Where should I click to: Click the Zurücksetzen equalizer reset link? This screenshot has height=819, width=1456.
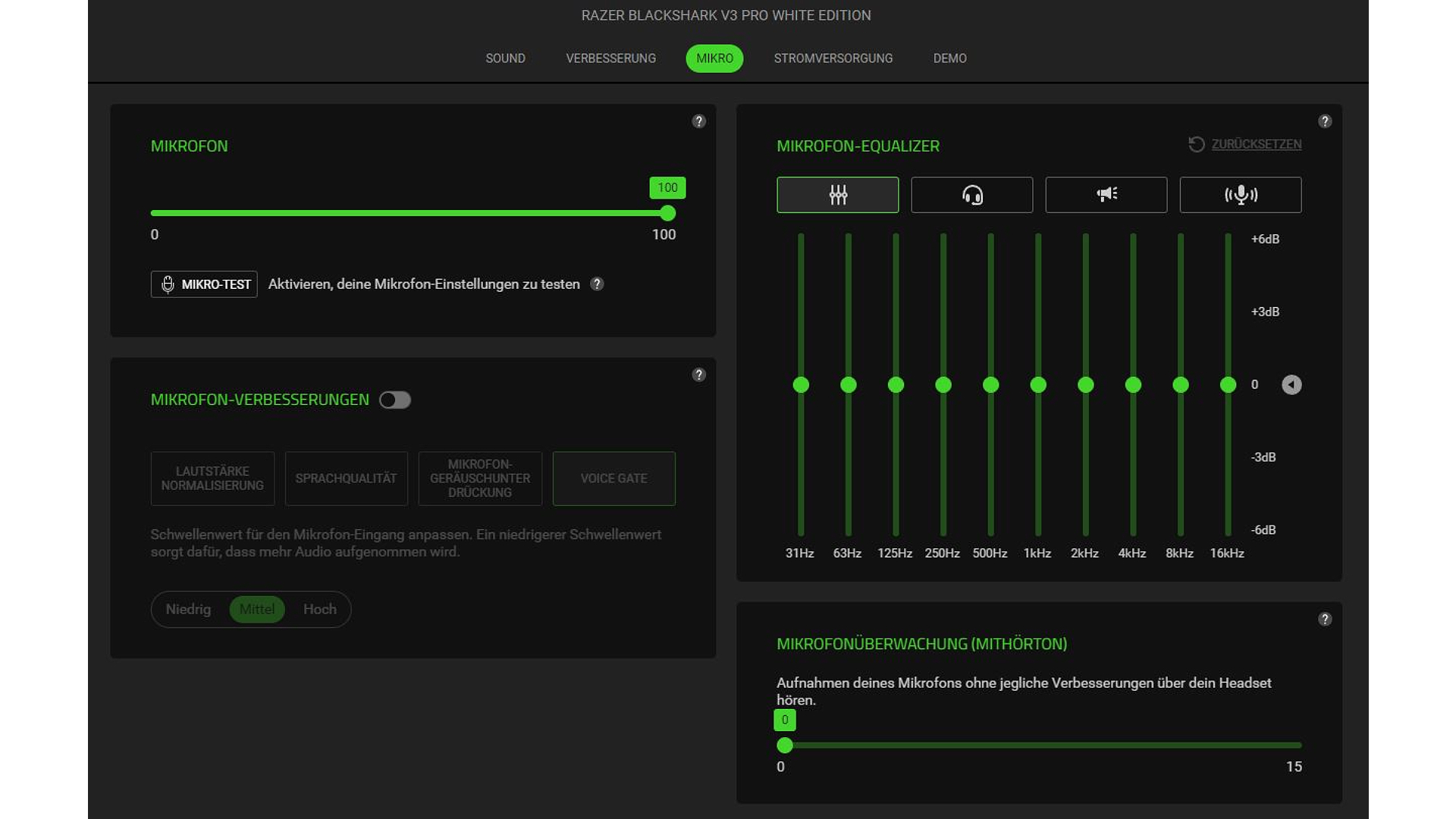pos(1256,144)
